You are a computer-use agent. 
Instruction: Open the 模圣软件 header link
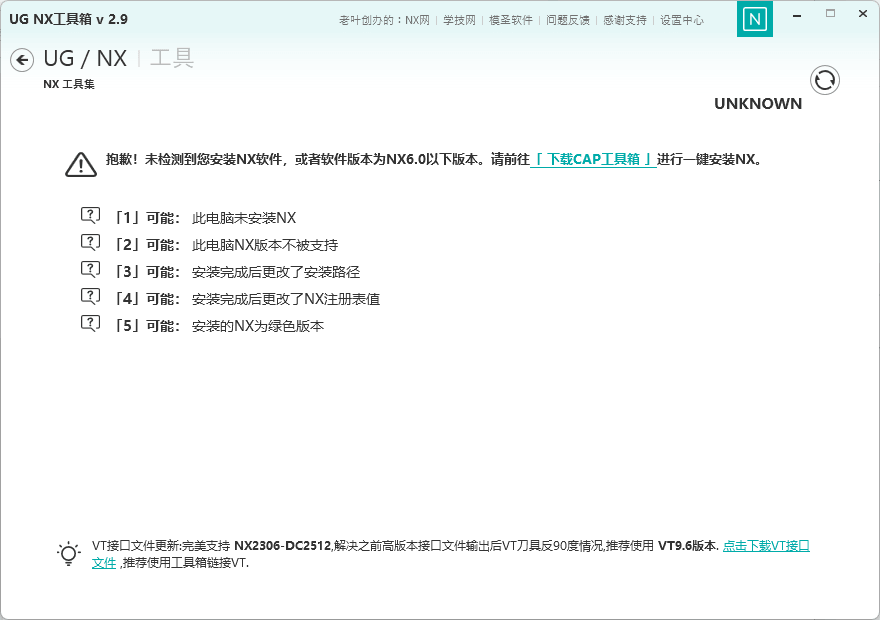click(510, 20)
